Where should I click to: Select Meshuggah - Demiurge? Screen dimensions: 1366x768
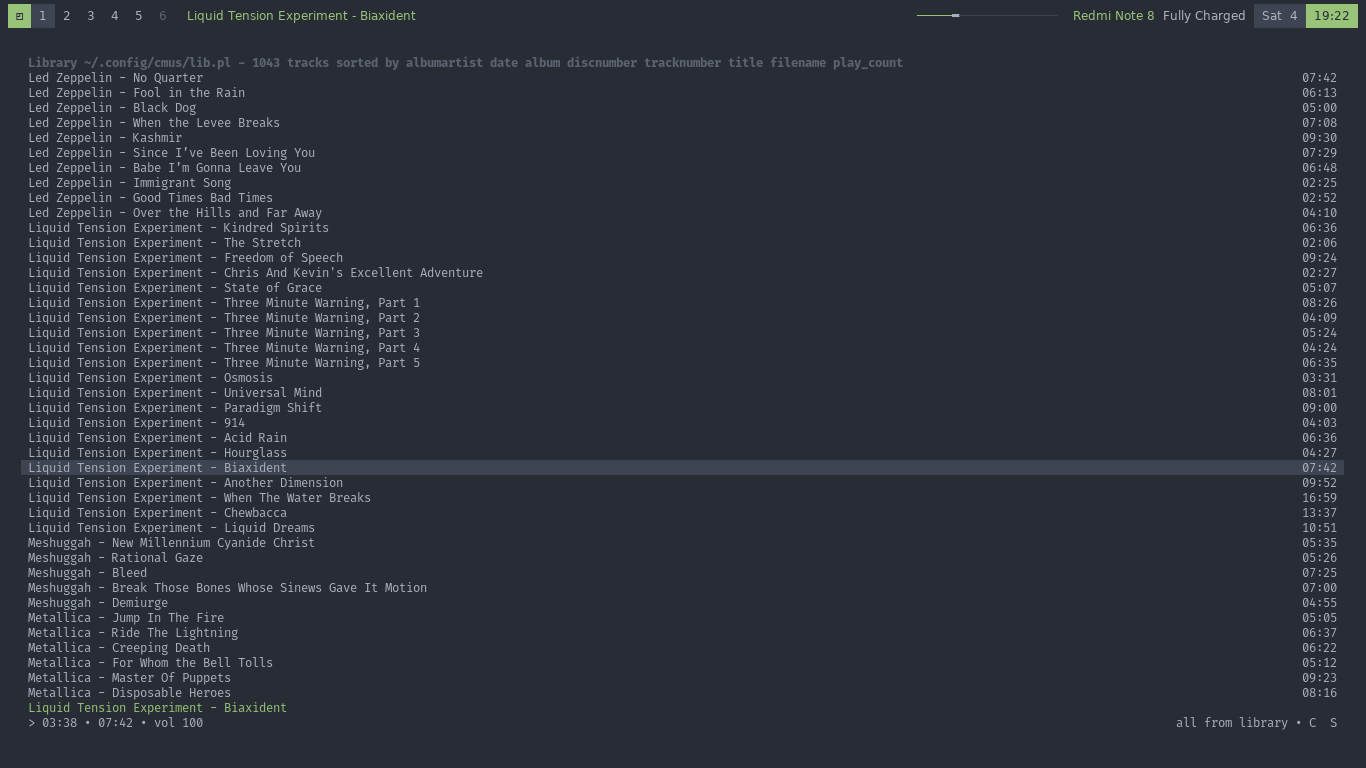[x=682, y=603]
